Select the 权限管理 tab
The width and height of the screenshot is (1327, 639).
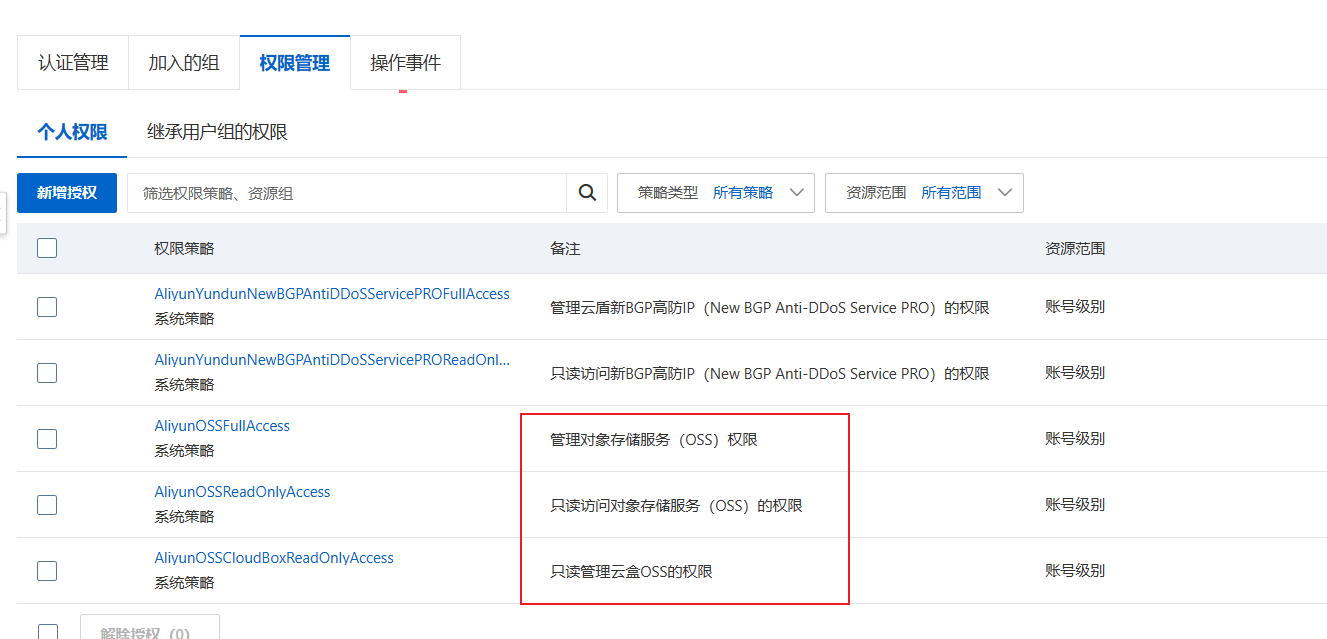pos(295,63)
